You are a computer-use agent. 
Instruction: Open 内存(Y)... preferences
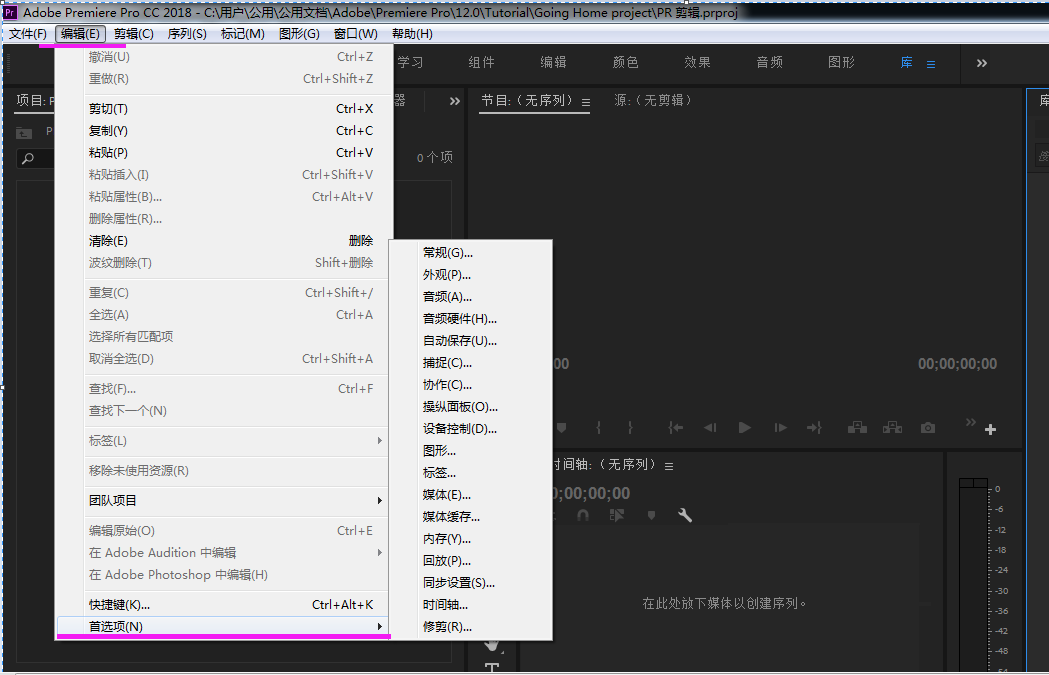pyautogui.click(x=471, y=539)
